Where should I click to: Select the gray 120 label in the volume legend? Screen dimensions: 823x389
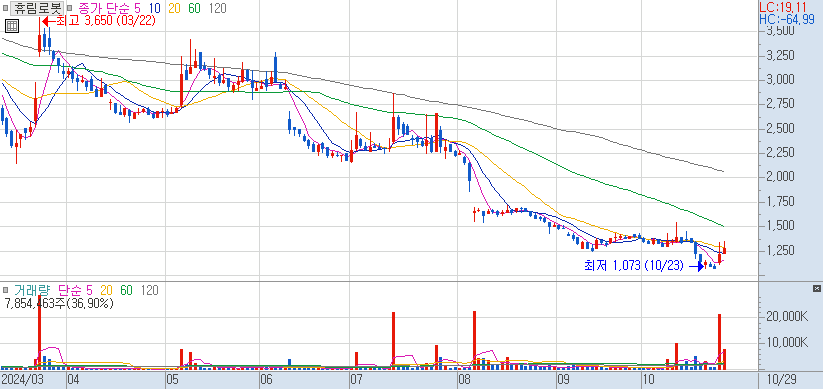point(150,290)
